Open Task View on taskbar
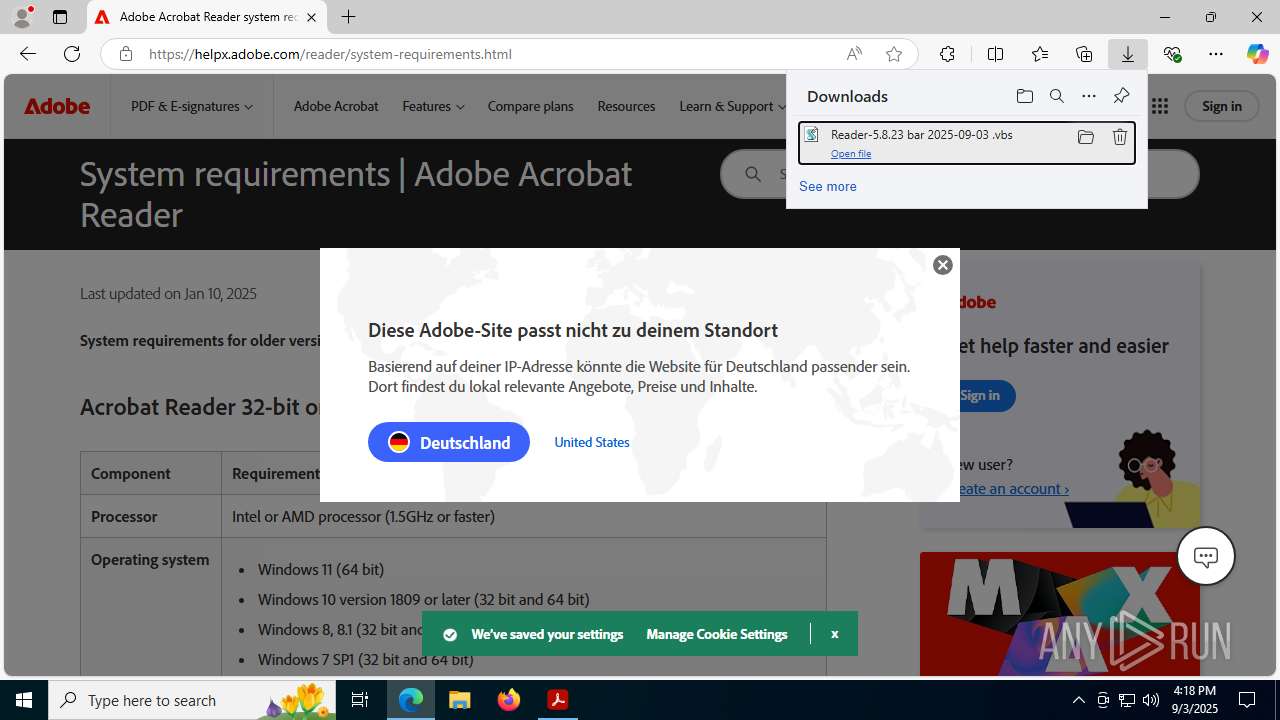 click(361, 700)
